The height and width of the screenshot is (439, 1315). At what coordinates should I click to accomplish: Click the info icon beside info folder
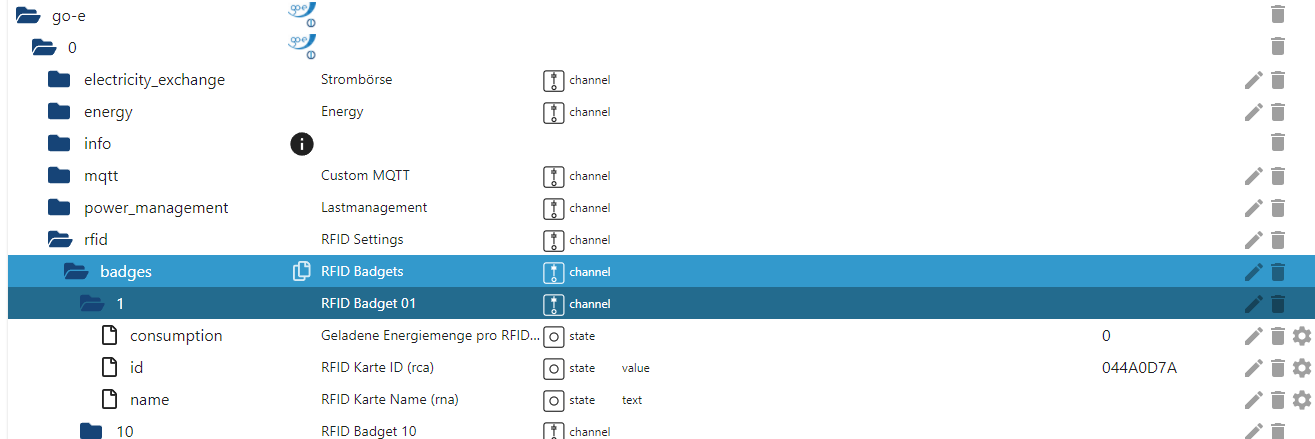302,144
